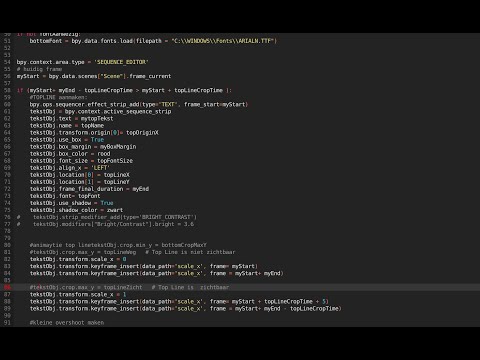This screenshot has height=360, width=480.
Task: Click the use_shadow = True line
Action: (x=71, y=203)
